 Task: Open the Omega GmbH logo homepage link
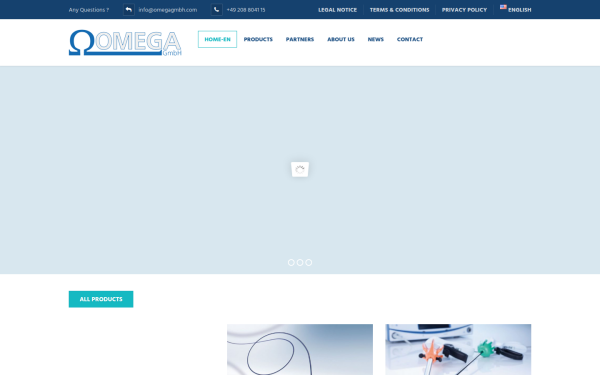coord(125,42)
